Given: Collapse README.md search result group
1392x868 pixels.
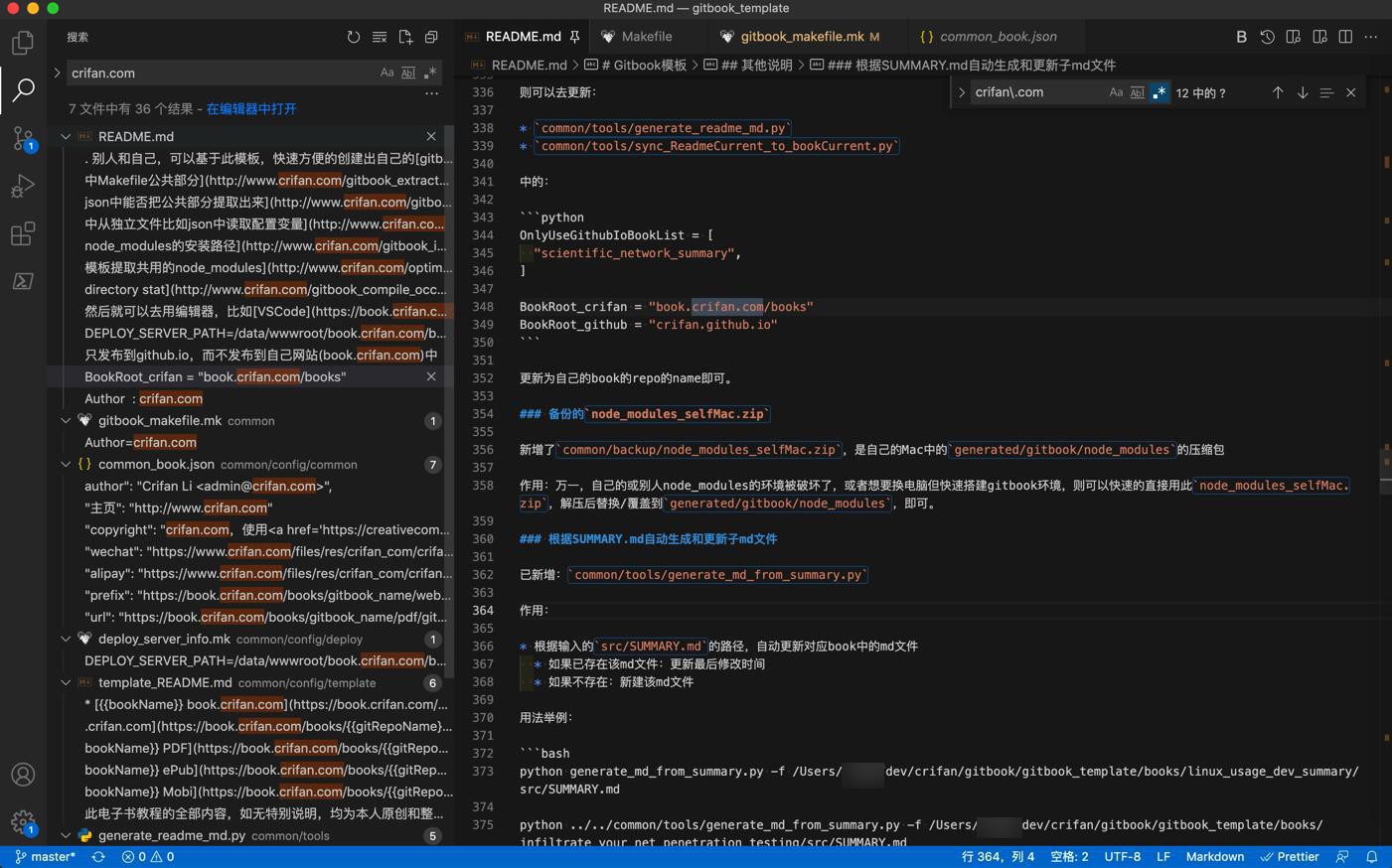Looking at the screenshot, I should click(66, 136).
